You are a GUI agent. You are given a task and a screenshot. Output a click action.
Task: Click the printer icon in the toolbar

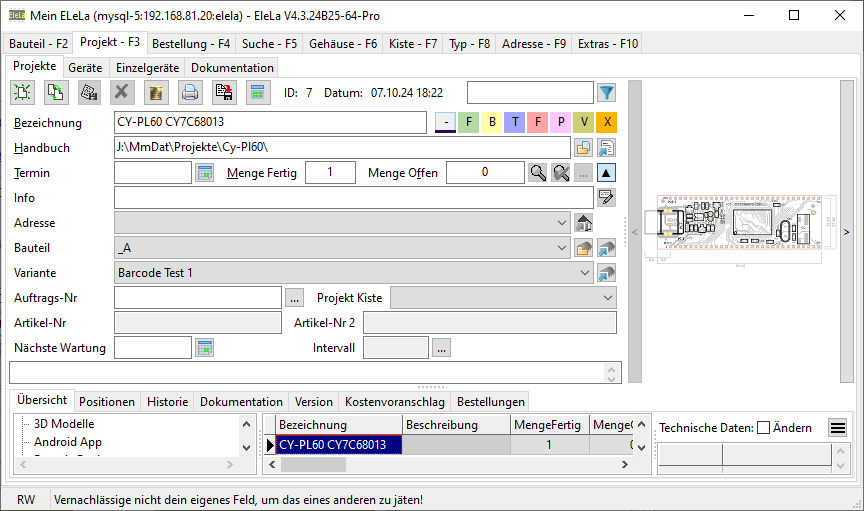(190, 93)
